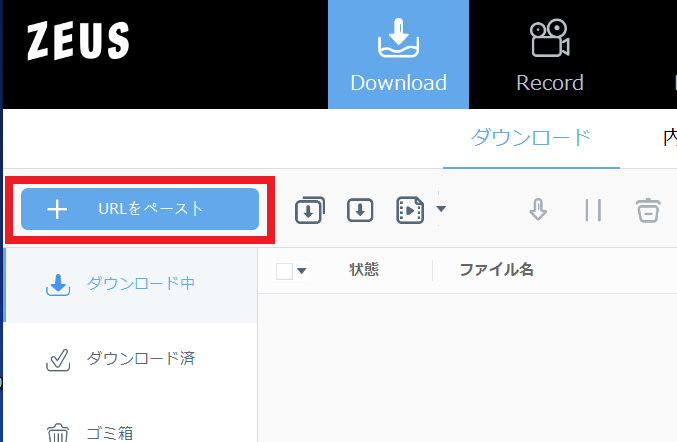Viewport: 677px width, 442px height.
Task: Click the ファイル名 column header
Action: (x=497, y=270)
